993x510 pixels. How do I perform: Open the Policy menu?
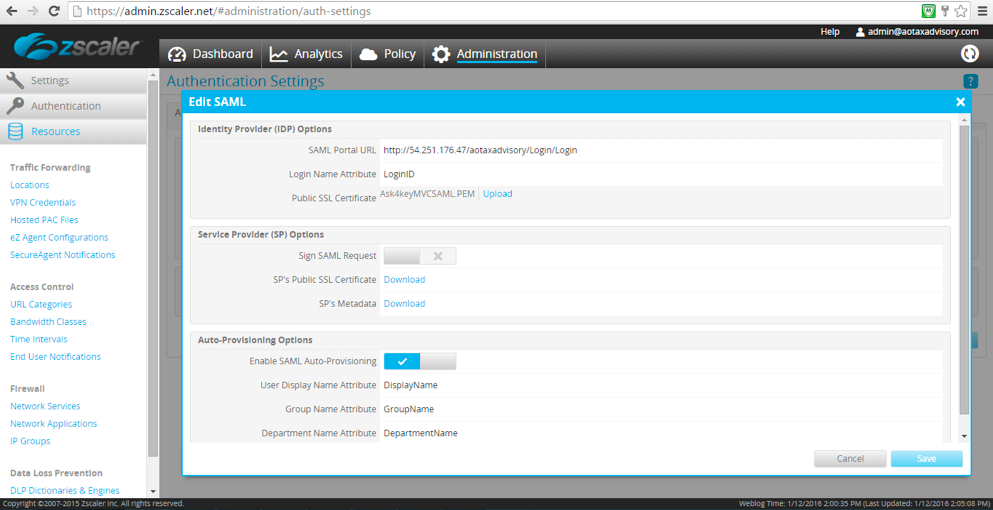388,54
